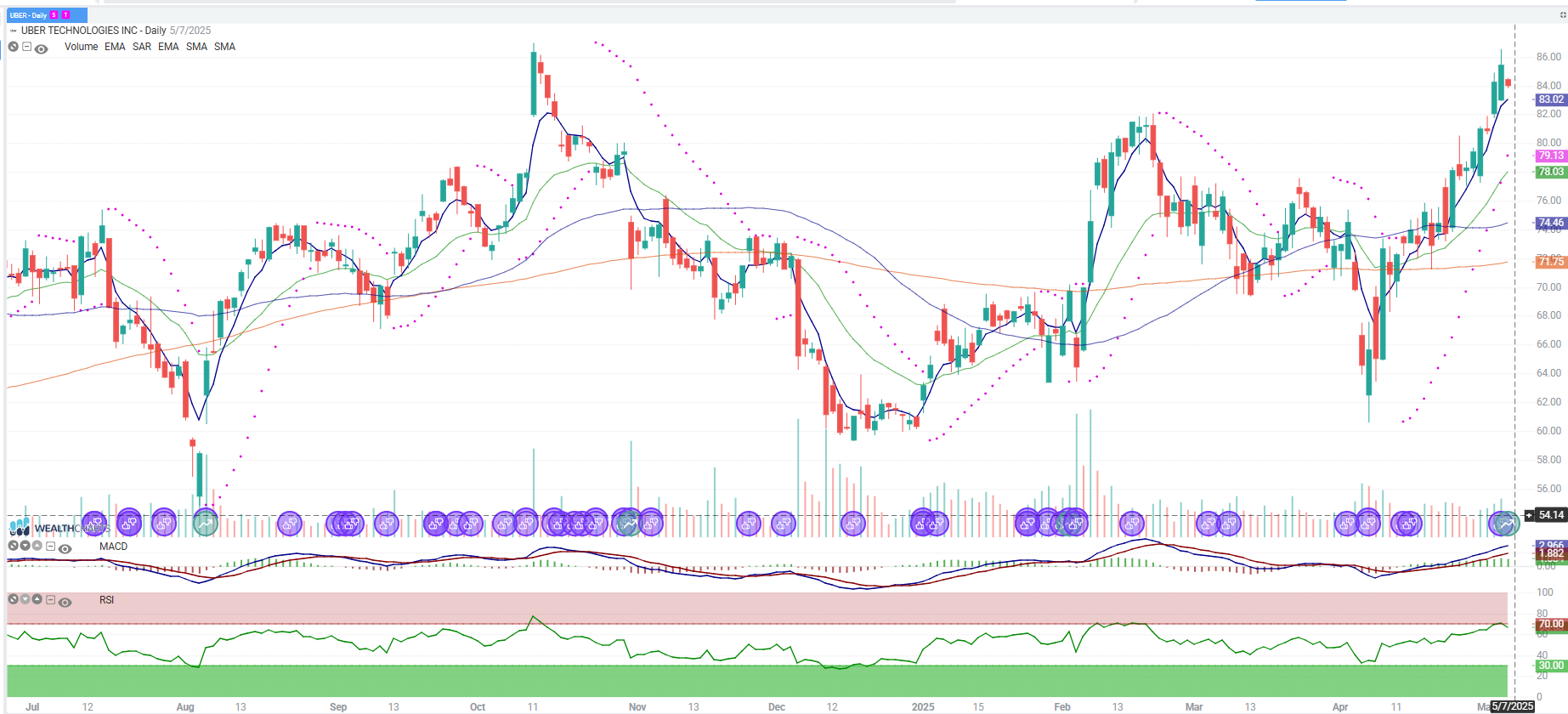Collapse the MACD panel with minus box

(x=51, y=546)
